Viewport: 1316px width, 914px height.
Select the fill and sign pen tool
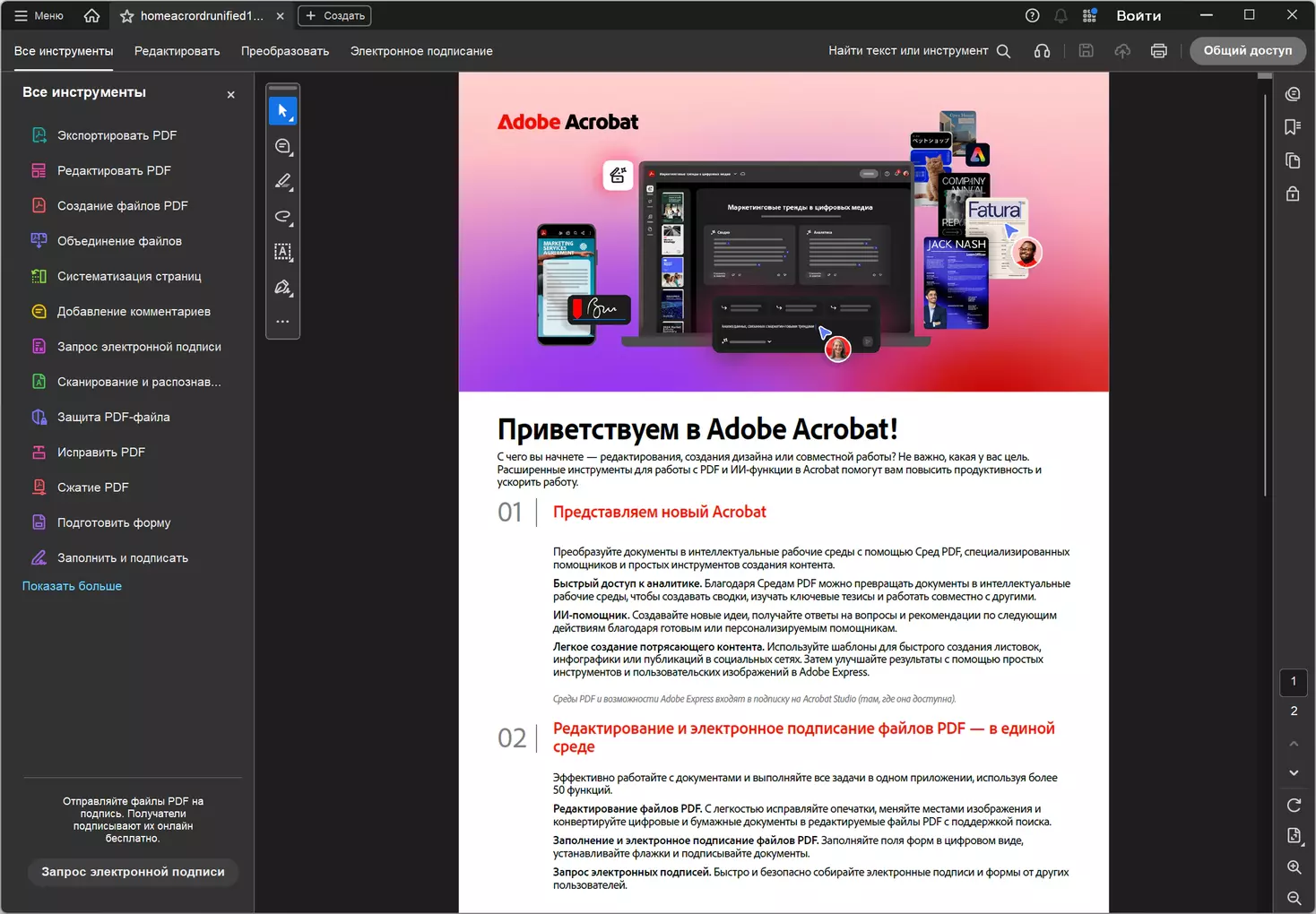click(x=282, y=287)
